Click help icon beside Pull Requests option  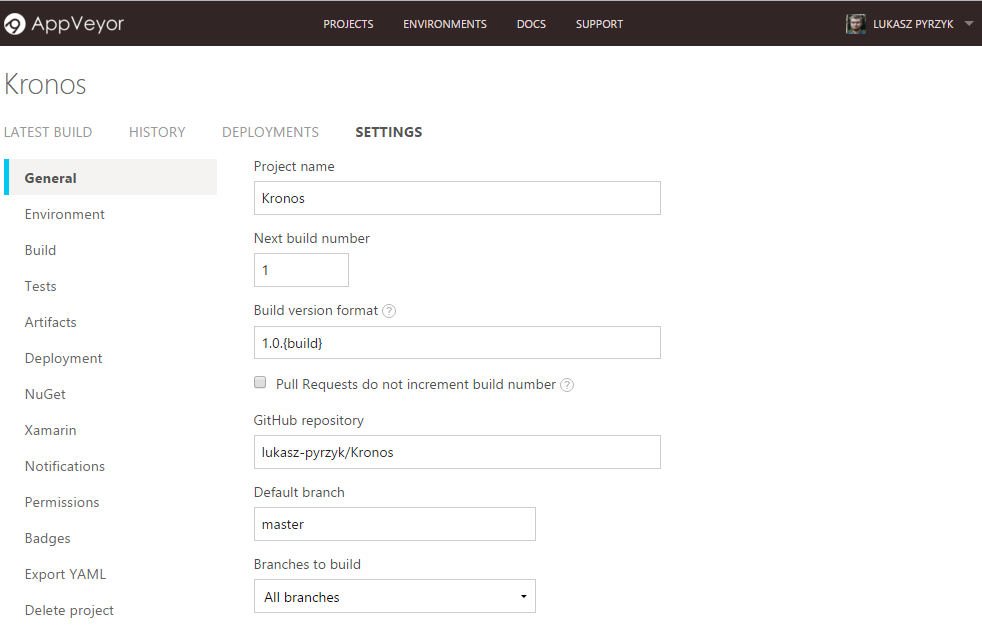[x=567, y=385]
